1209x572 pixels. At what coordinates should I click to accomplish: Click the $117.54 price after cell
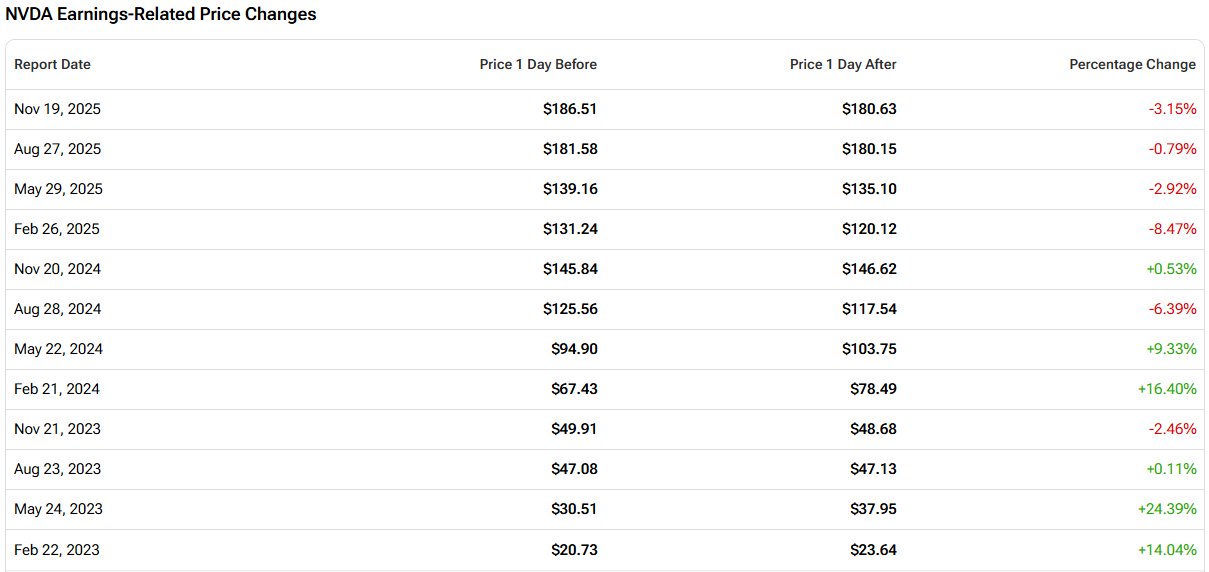pos(869,309)
